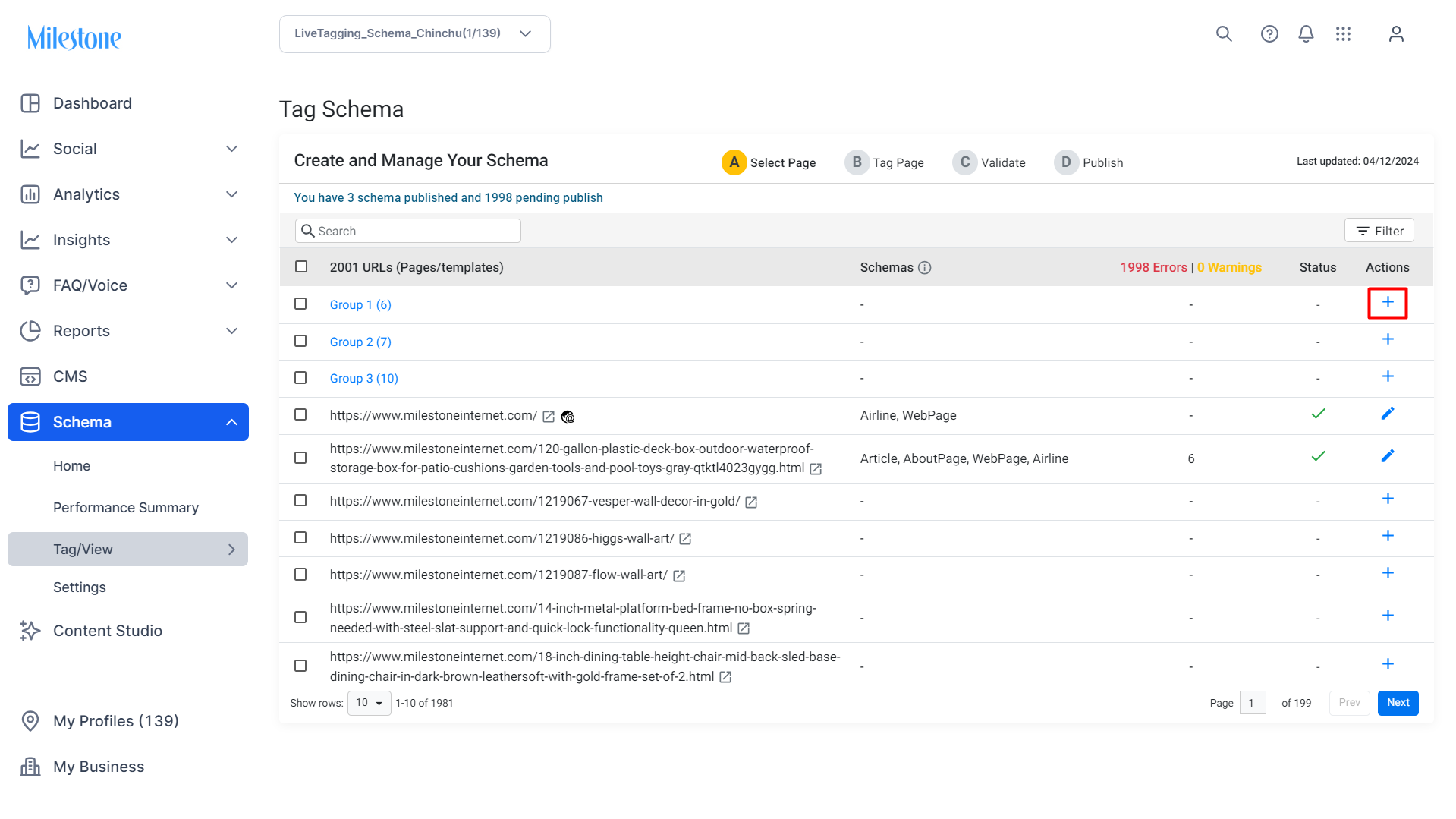Click the Schemas info icon
The image size is (1456, 819).
coord(924,268)
